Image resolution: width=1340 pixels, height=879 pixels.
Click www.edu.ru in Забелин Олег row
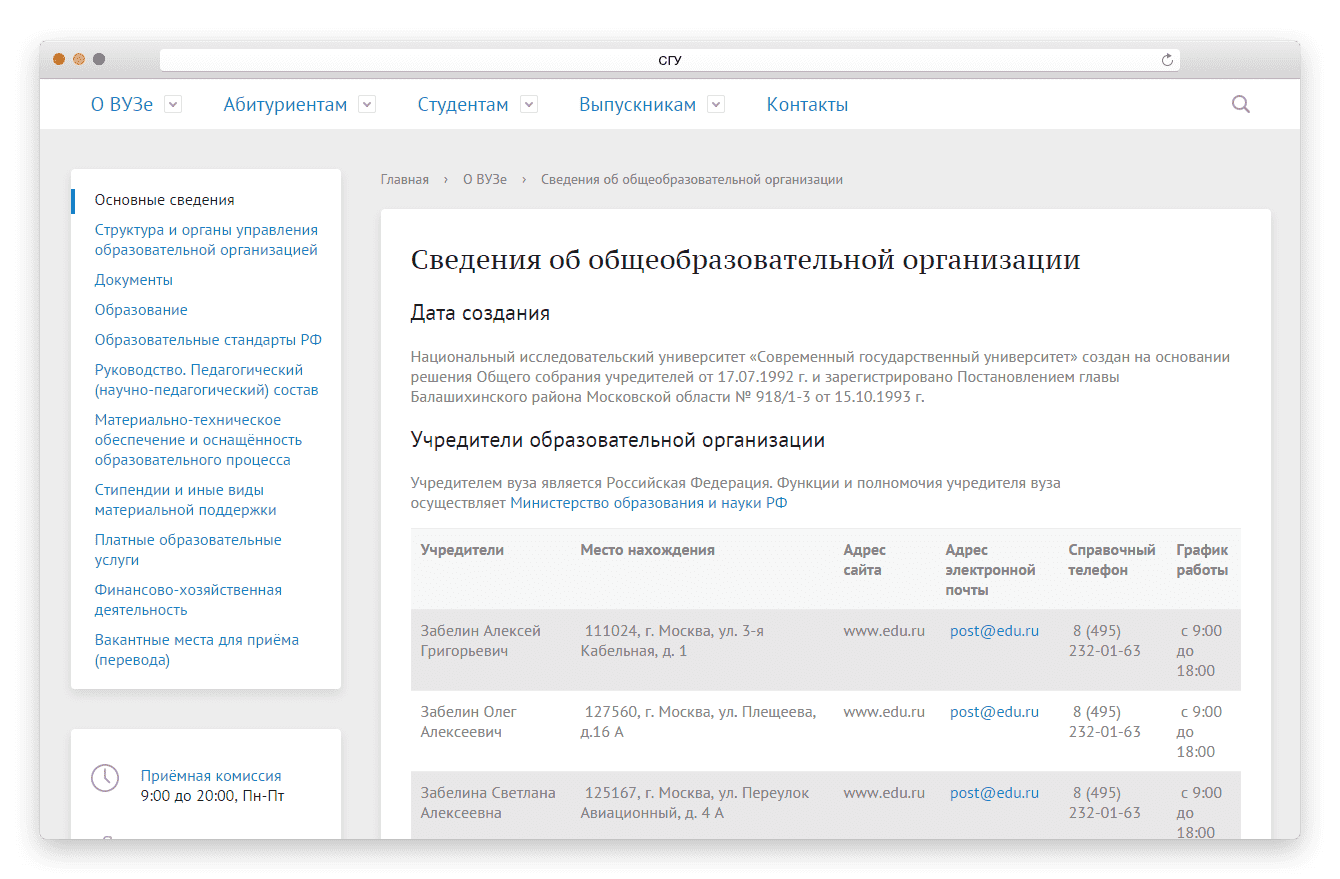pos(884,712)
